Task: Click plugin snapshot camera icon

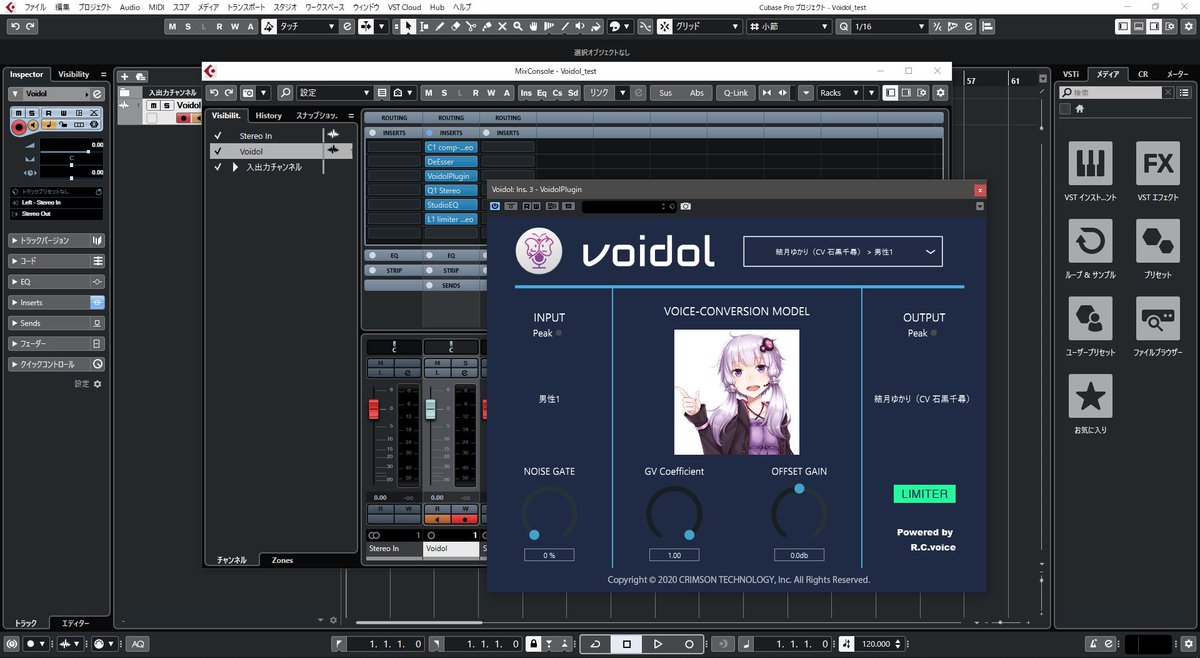Action: (x=686, y=206)
